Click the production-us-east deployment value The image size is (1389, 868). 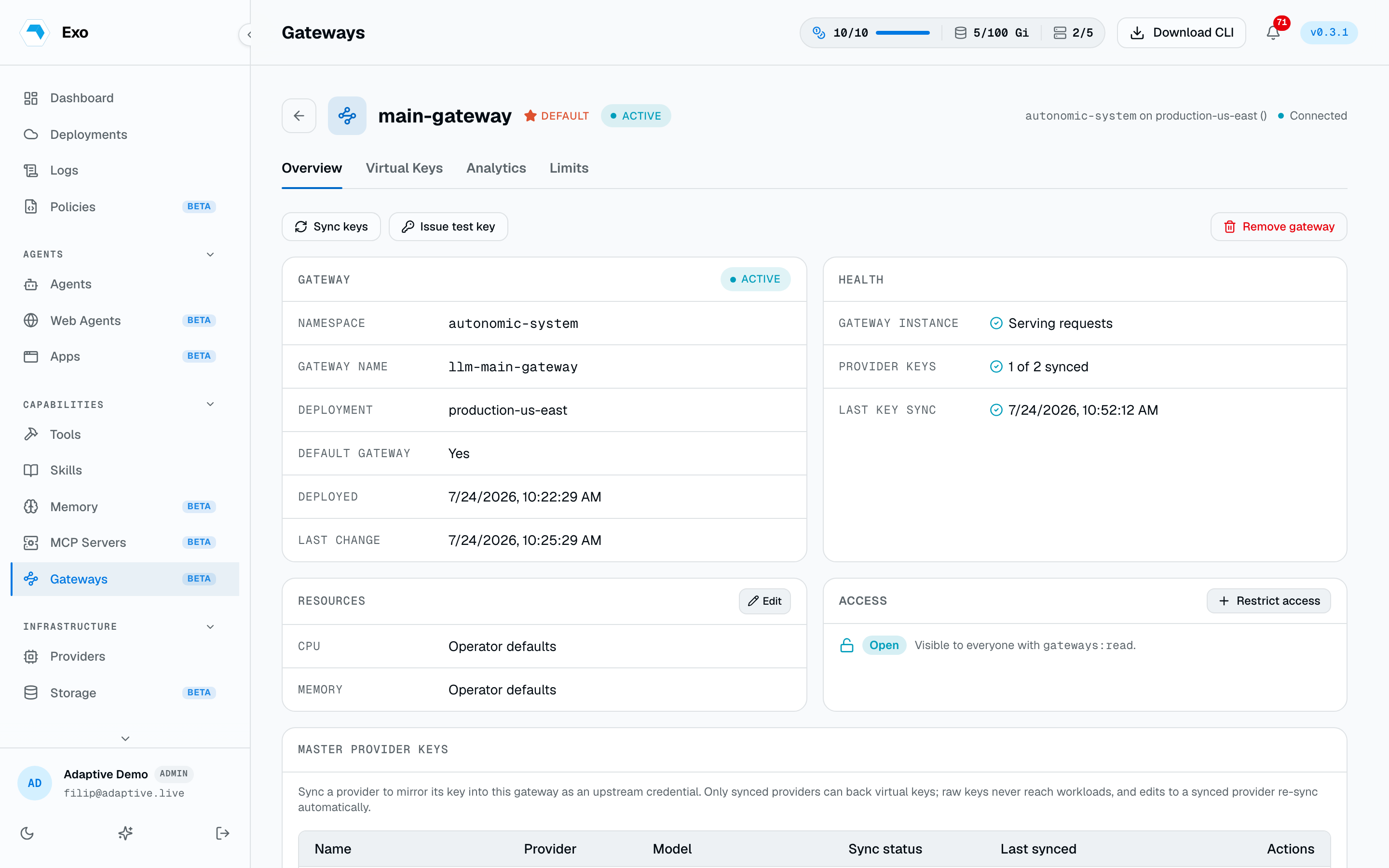point(507,410)
